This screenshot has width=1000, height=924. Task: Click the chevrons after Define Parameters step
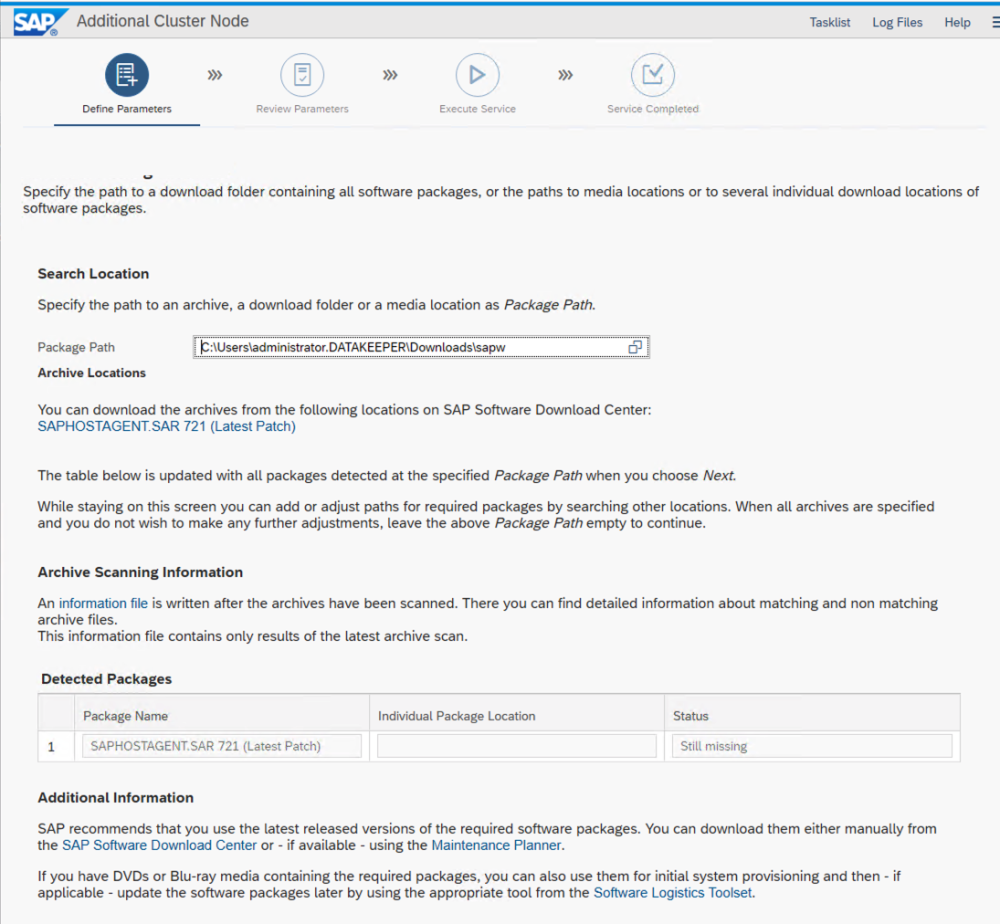pos(215,75)
